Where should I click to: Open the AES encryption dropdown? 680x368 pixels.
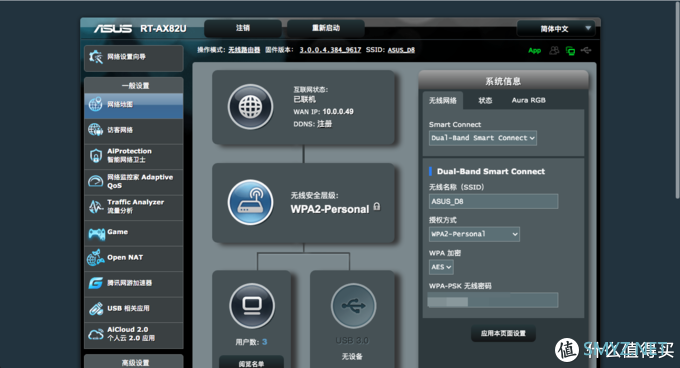(441, 267)
